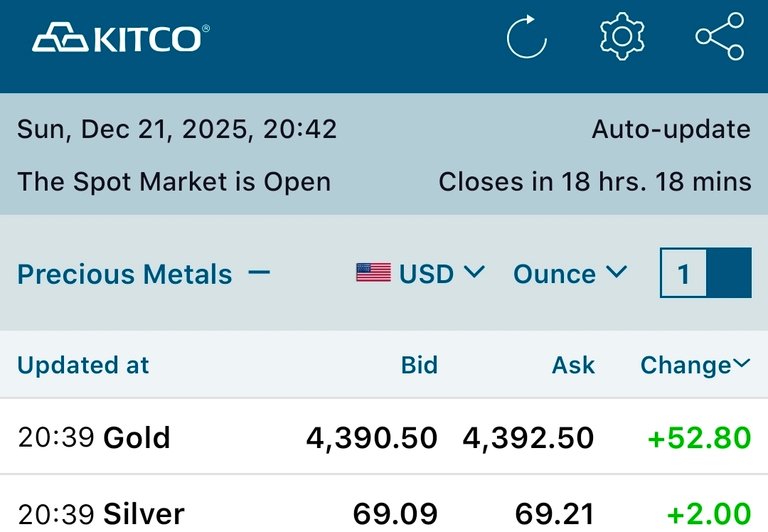Select the Silver row
Screen dimensions: 768x532
pos(143,515)
